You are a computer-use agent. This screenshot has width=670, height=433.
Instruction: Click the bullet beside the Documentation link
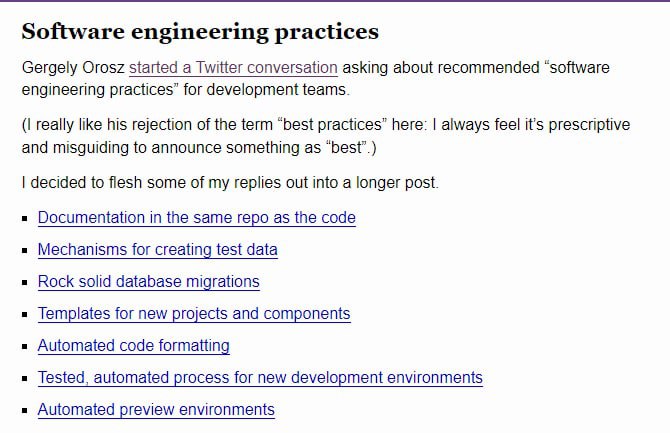[x=25, y=218]
